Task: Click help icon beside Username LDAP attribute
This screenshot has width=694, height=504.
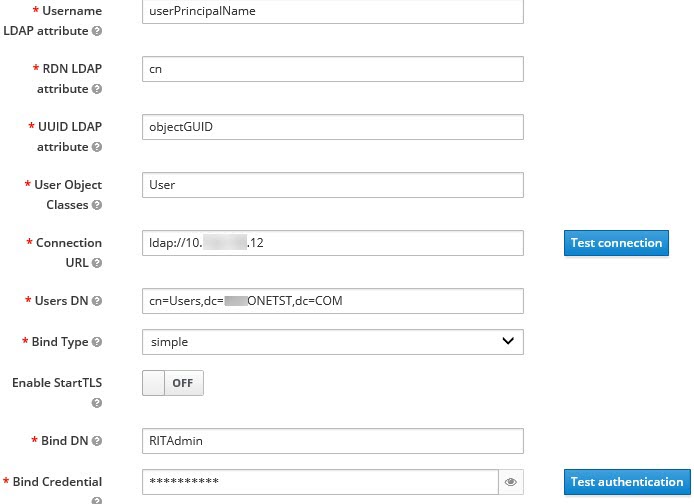Action: pos(96,31)
